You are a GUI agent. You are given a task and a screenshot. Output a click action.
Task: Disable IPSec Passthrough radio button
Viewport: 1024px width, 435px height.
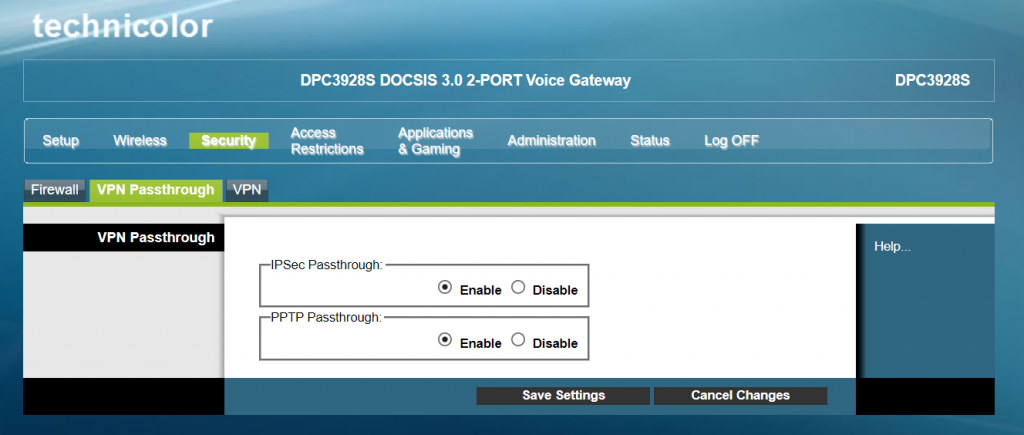518,287
